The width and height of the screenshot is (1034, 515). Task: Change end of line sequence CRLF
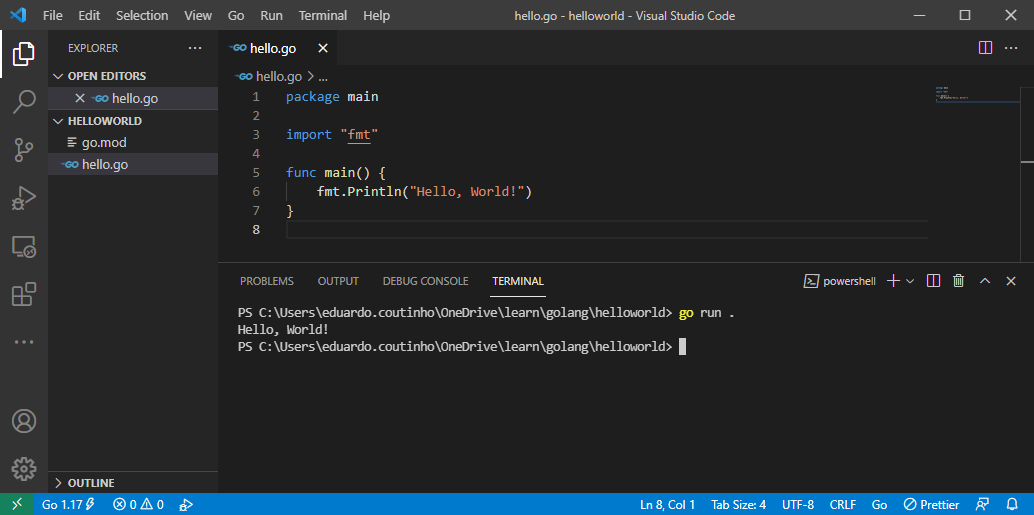coord(843,504)
